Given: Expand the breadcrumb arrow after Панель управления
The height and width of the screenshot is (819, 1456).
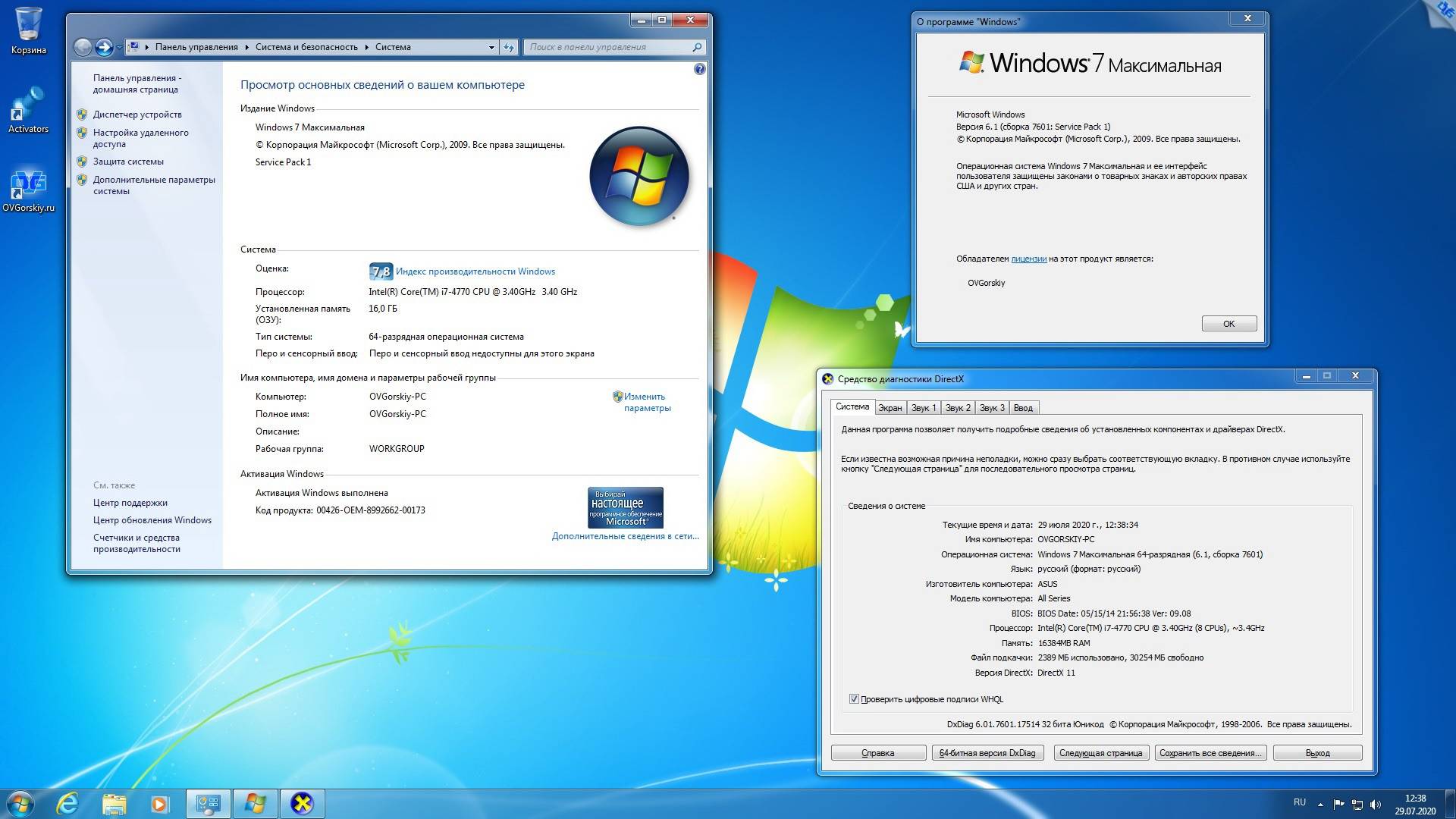Looking at the screenshot, I should click(x=246, y=47).
